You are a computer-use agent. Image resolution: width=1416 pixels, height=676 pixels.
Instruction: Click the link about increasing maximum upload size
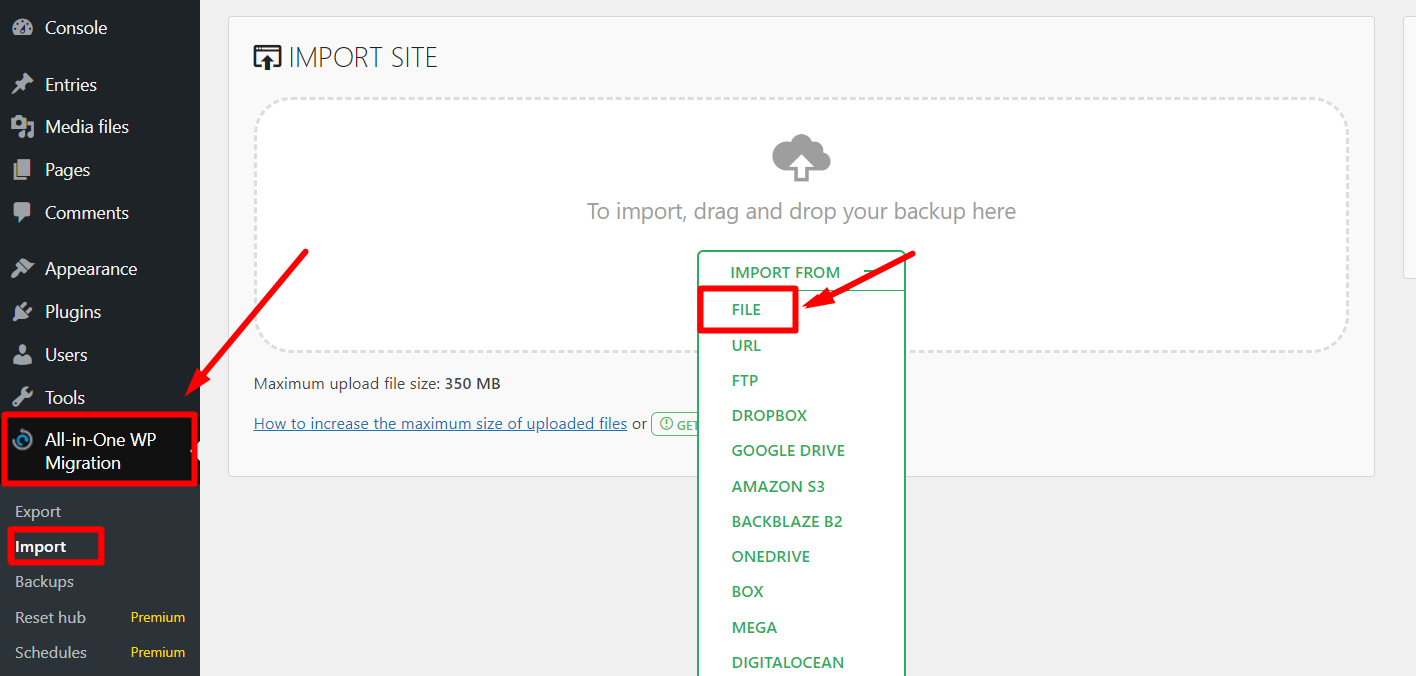[x=440, y=423]
